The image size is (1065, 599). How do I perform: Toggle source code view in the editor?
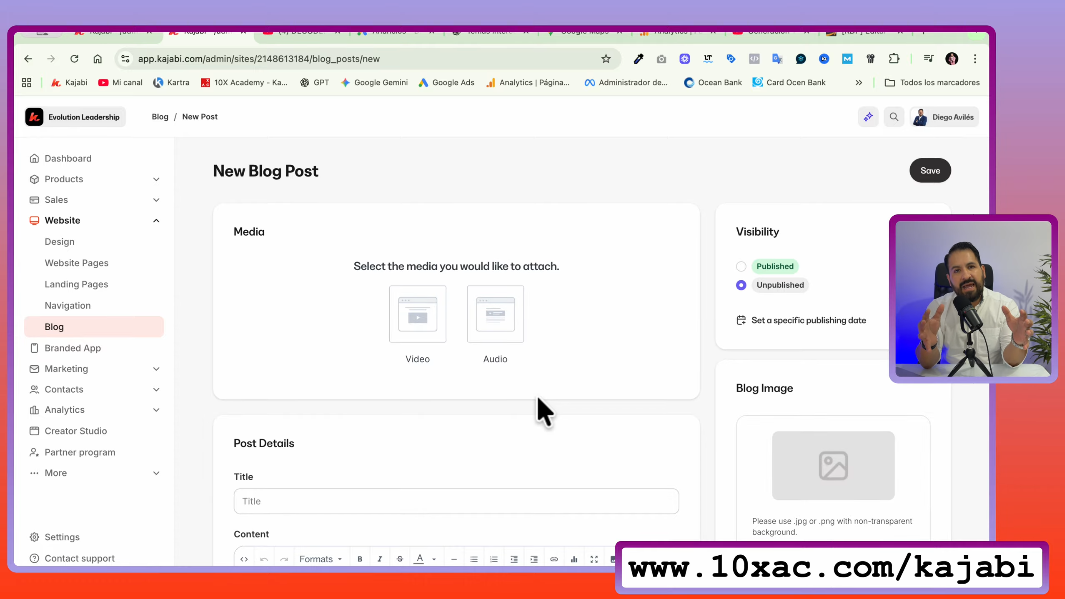click(244, 559)
